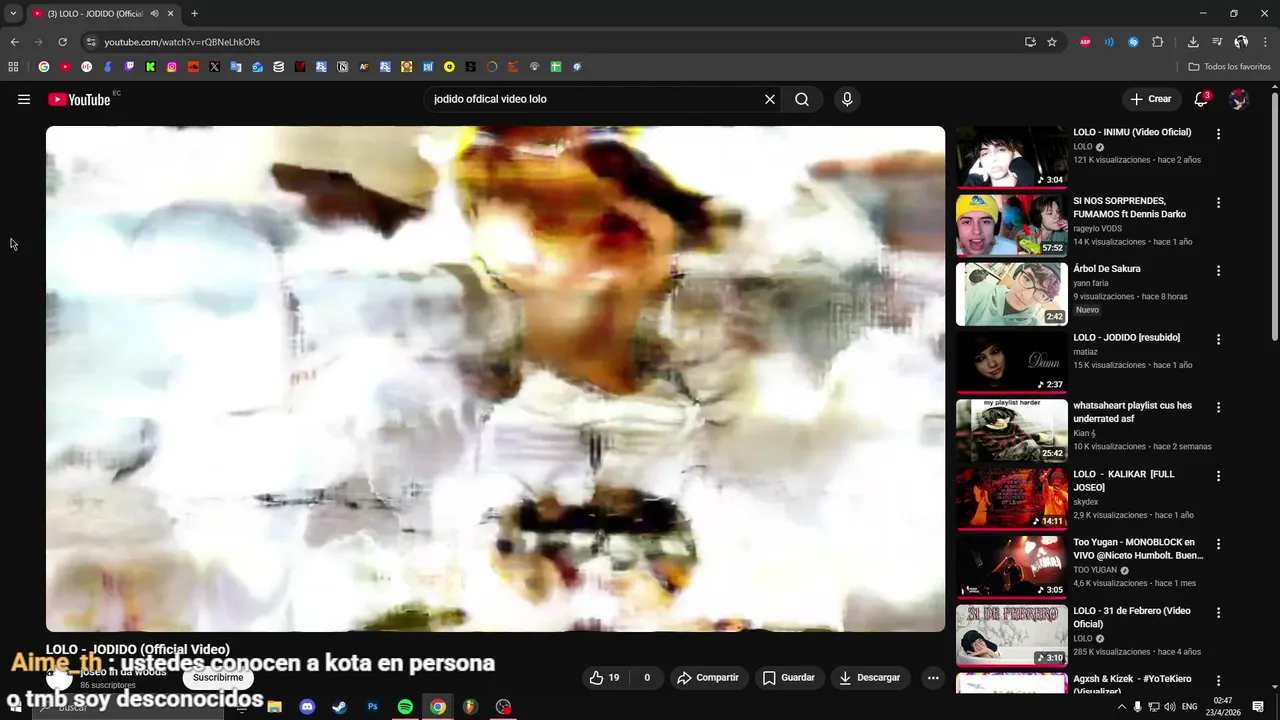Open YouTube notifications bell
This screenshot has height=720, width=1280.
1202,99
